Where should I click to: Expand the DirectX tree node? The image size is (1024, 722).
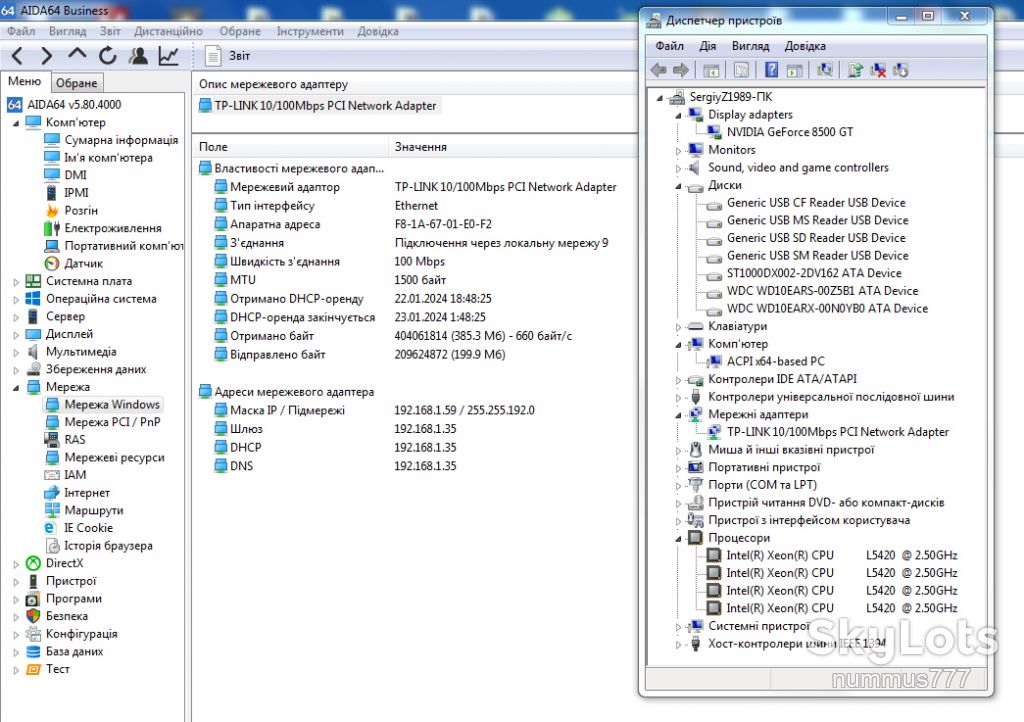(x=16, y=564)
